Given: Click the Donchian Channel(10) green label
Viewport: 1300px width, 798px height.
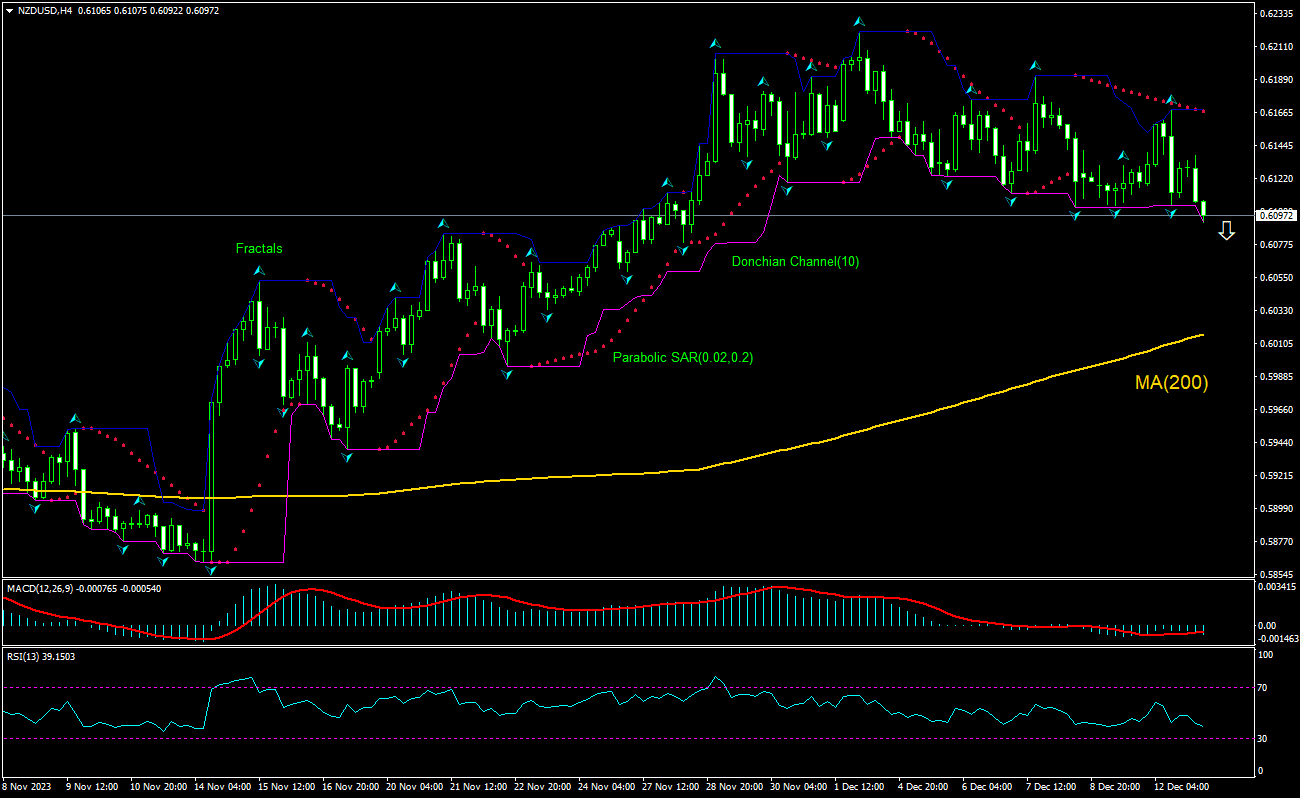Looking at the screenshot, I should pos(797,262).
